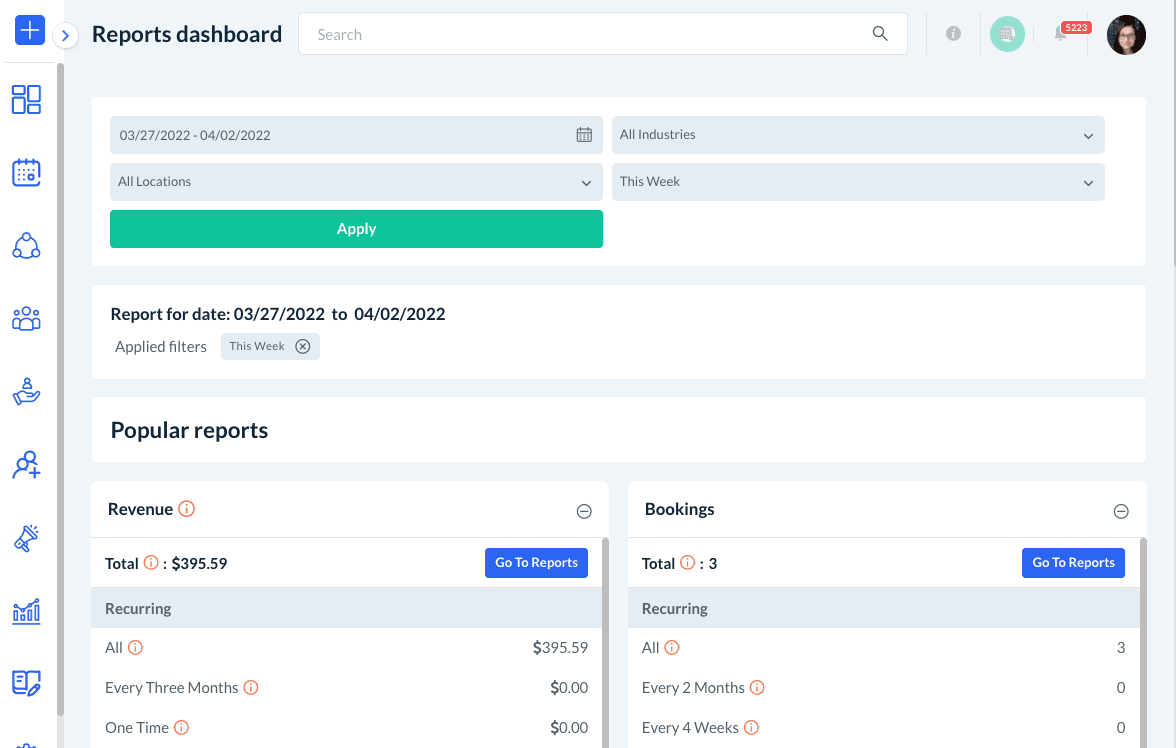Screen dimensions: 1176x748
Task: Collapse the Revenue report card
Action: (584, 511)
